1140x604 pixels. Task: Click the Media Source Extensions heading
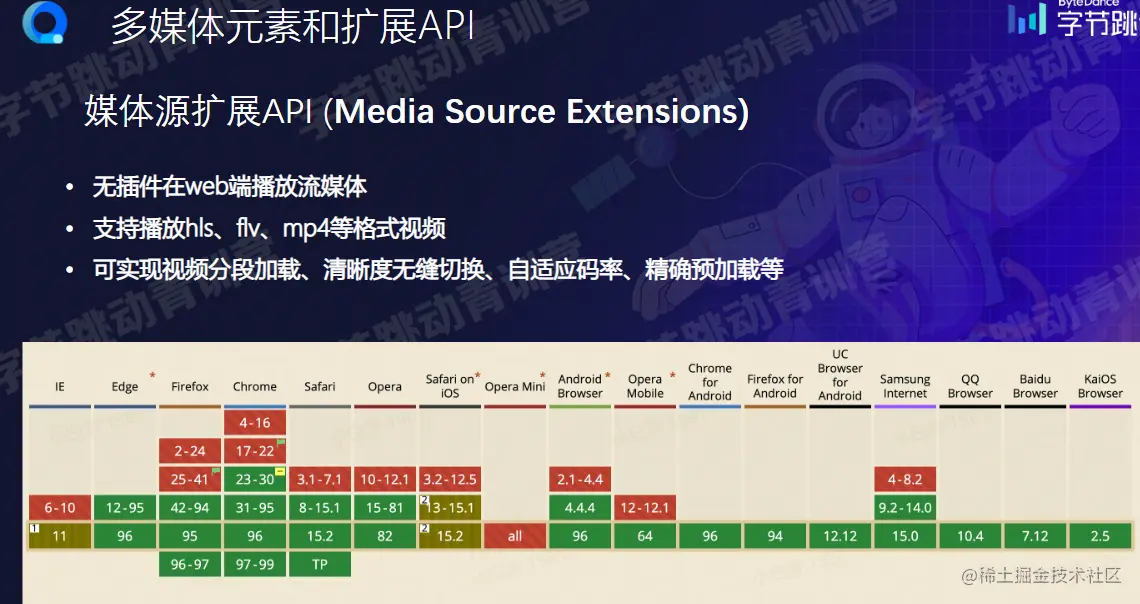pyautogui.click(x=417, y=112)
